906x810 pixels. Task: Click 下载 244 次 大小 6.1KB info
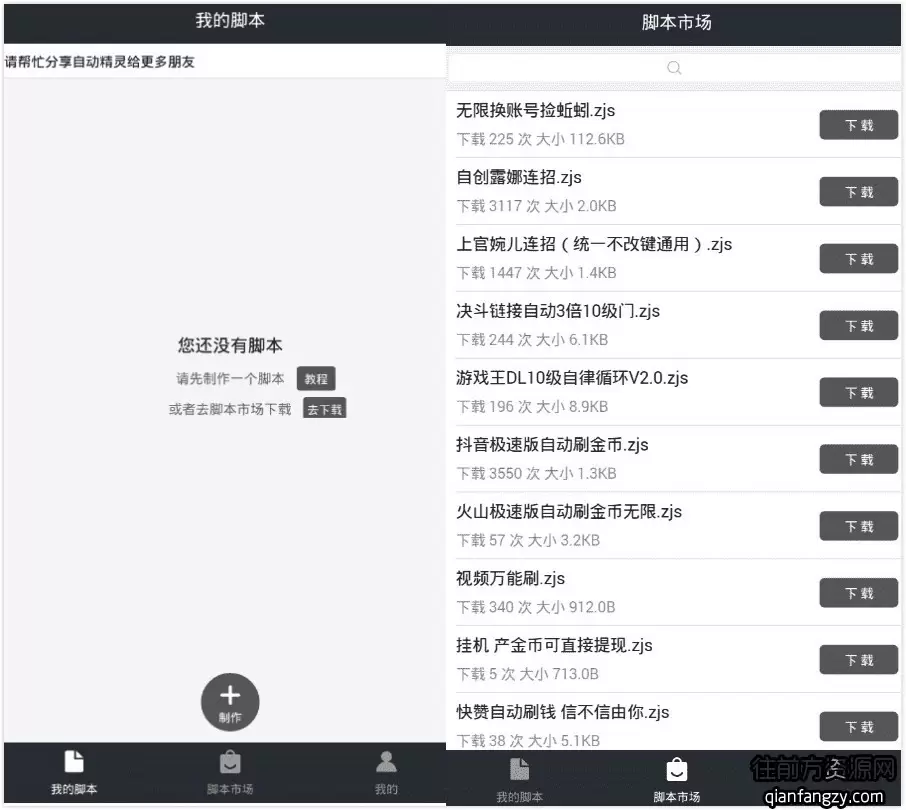[x=532, y=340]
